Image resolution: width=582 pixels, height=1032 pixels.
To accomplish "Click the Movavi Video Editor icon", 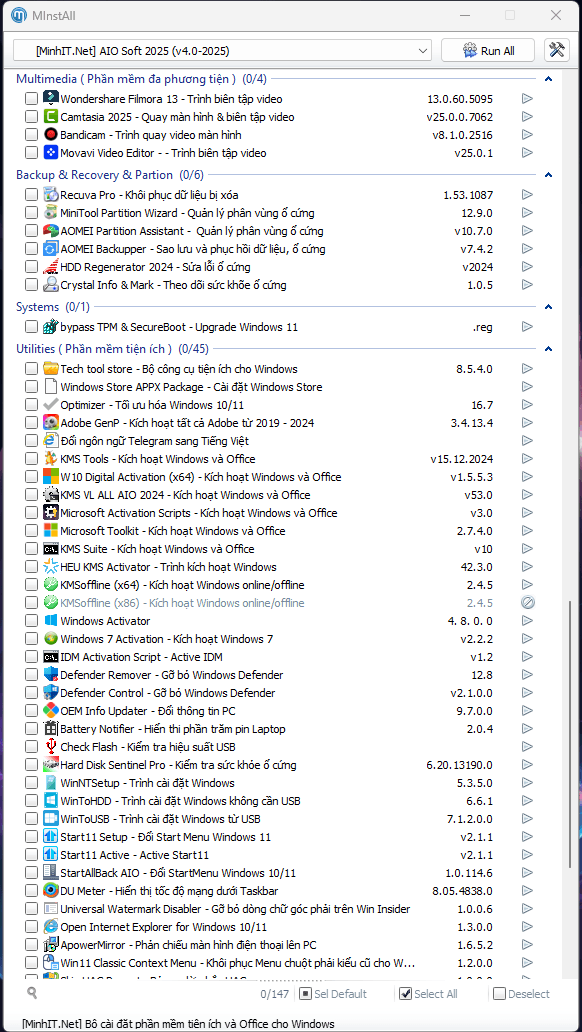I will coord(51,153).
